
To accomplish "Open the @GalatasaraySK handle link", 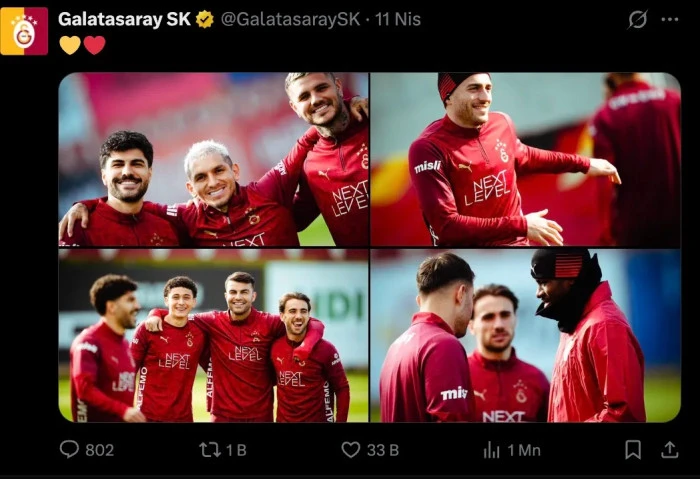I will coord(291,19).
